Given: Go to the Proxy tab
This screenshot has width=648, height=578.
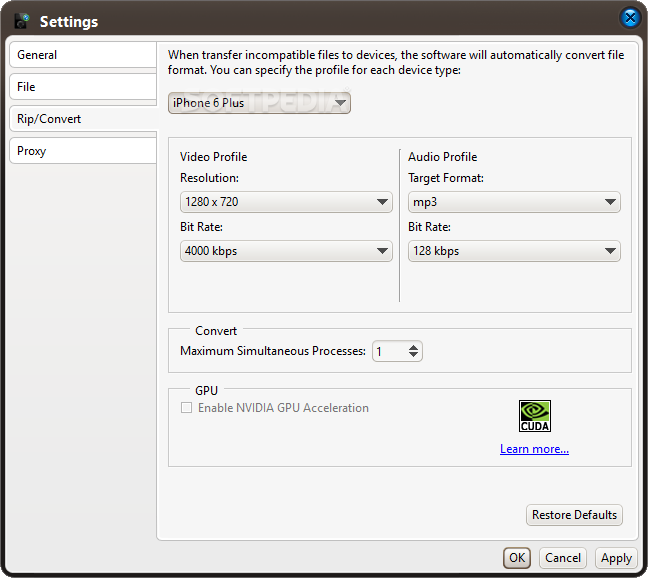Looking at the screenshot, I should [83, 151].
